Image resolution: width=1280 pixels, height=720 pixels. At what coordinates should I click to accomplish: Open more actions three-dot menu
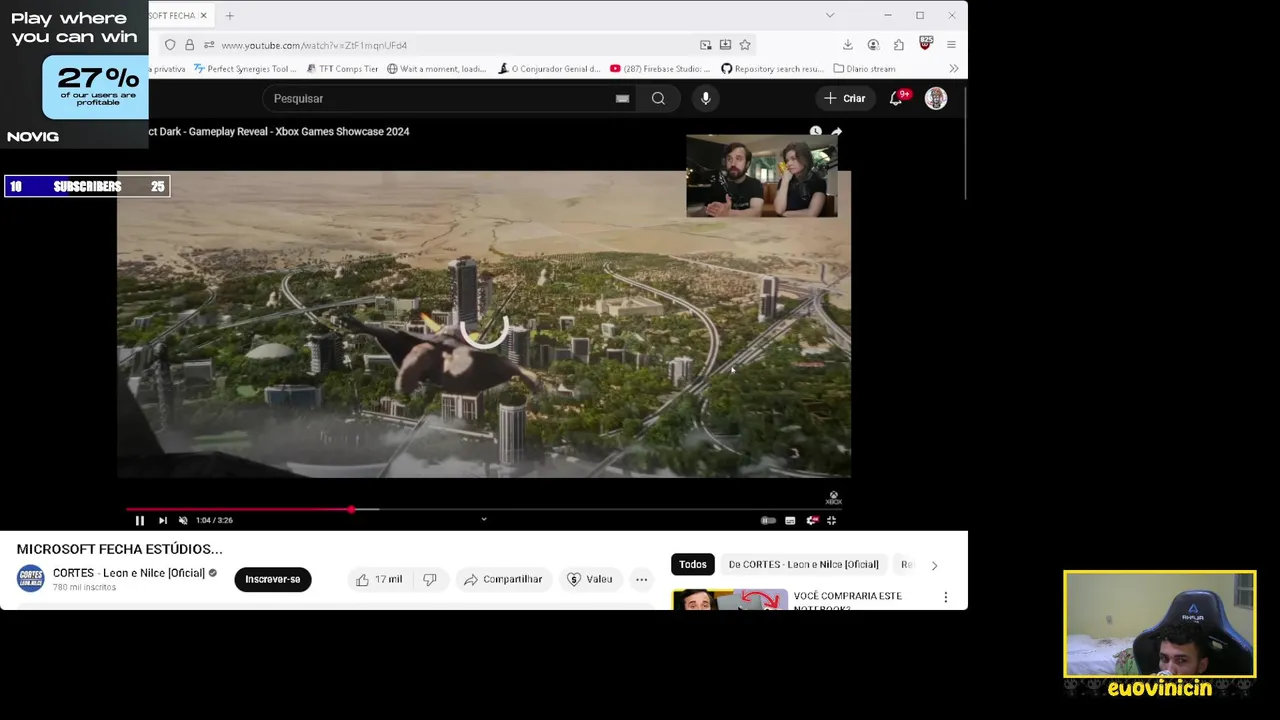pyautogui.click(x=642, y=579)
